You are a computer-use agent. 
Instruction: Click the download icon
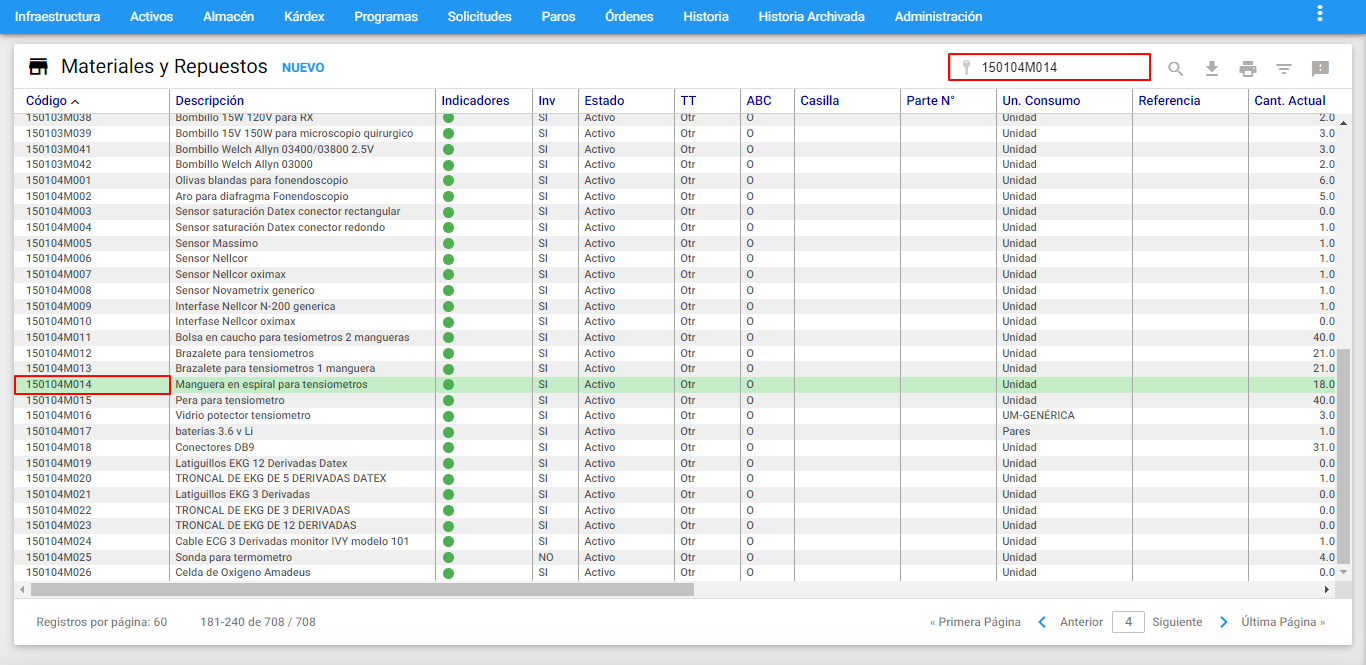pos(1212,68)
